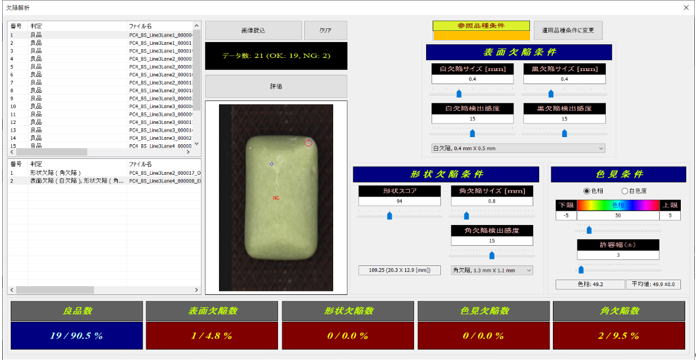Click the red defect circle on tablet image
Screen dimensions: 696x360
coord(309,142)
